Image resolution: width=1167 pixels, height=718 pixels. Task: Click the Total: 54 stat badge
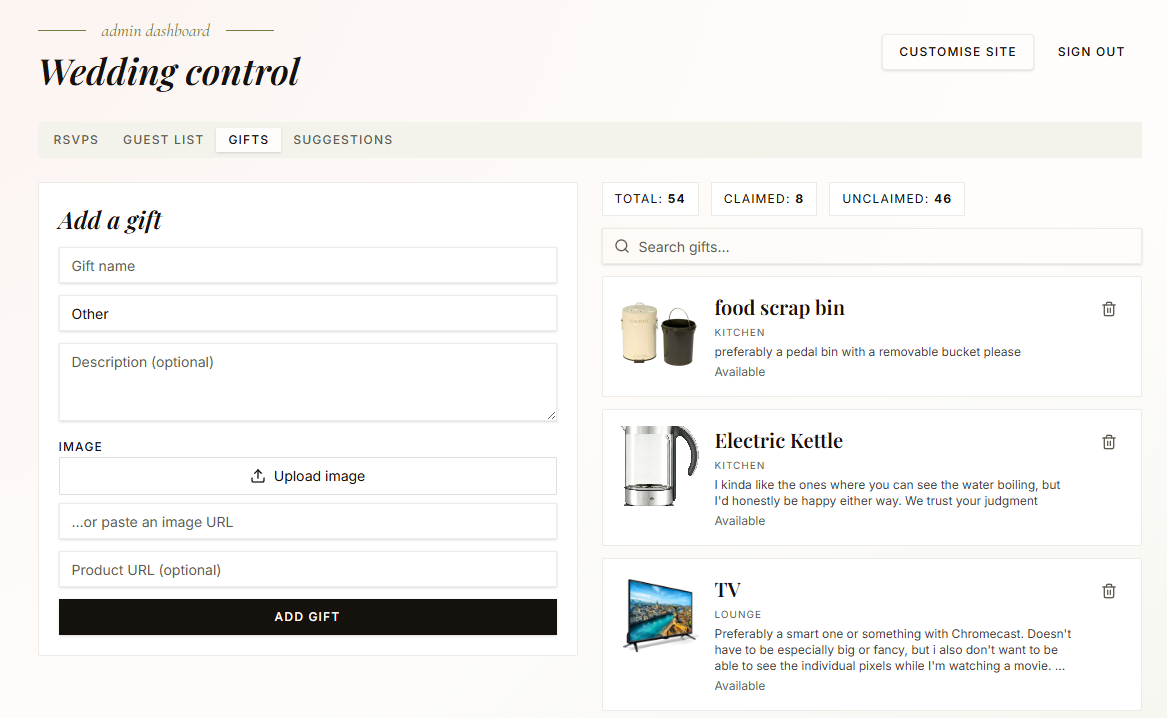pyautogui.click(x=650, y=199)
